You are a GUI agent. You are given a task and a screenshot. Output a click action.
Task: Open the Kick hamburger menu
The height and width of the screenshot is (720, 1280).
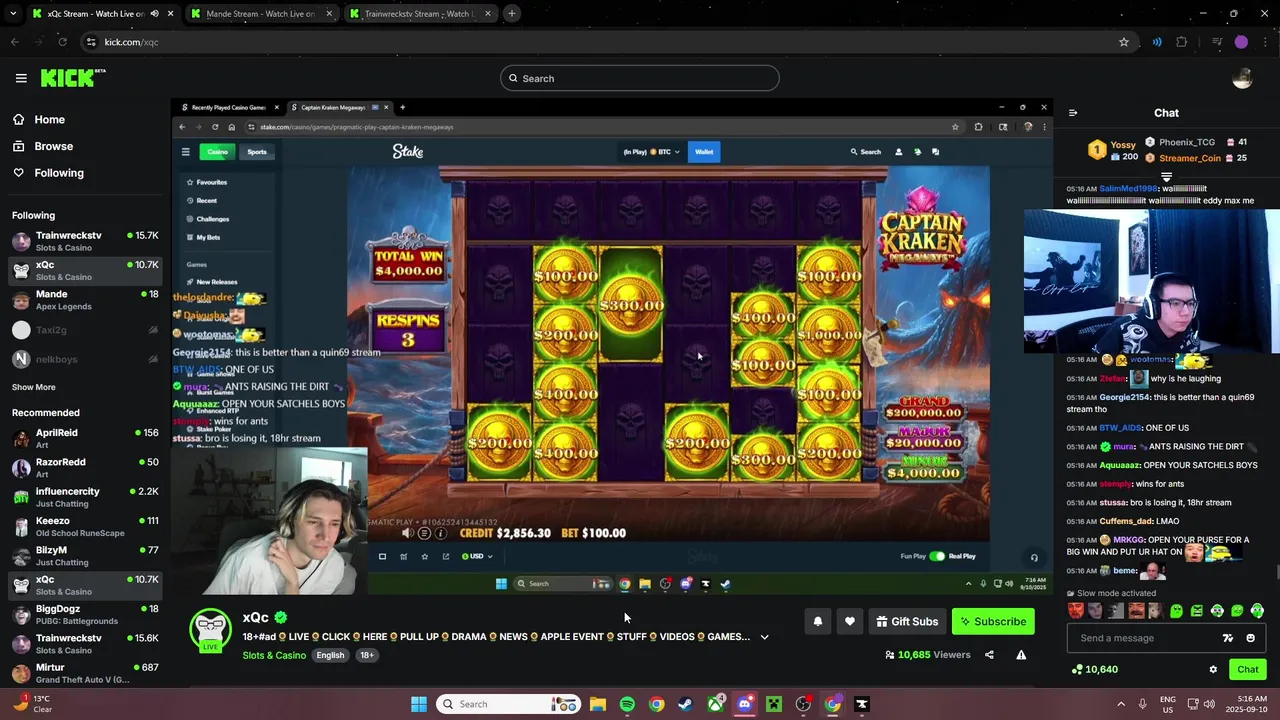21,78
